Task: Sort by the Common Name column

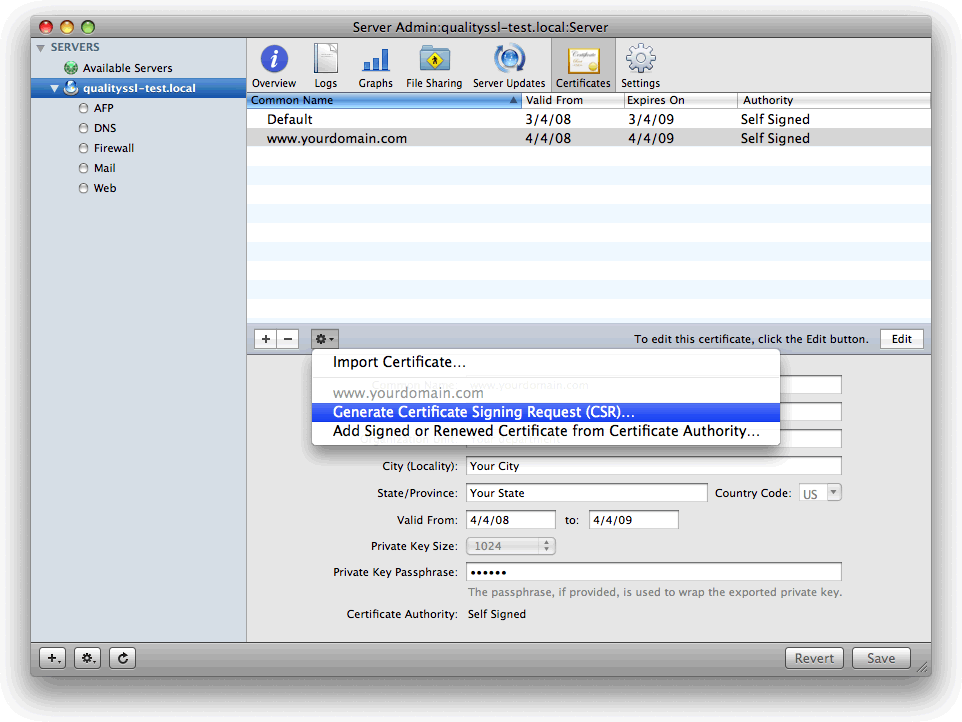Action: tap(384, 100)
